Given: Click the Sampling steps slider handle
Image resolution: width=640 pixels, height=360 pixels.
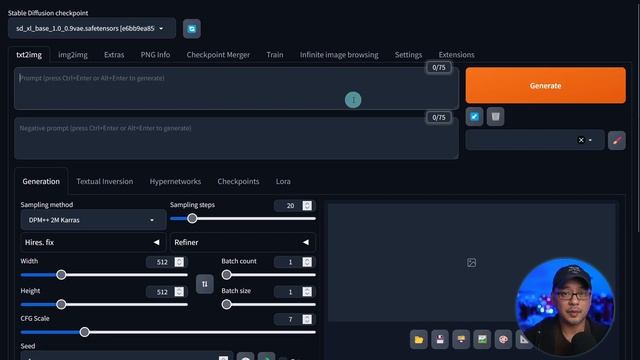Looking at the screenshot, I should (x=192, y=218).
